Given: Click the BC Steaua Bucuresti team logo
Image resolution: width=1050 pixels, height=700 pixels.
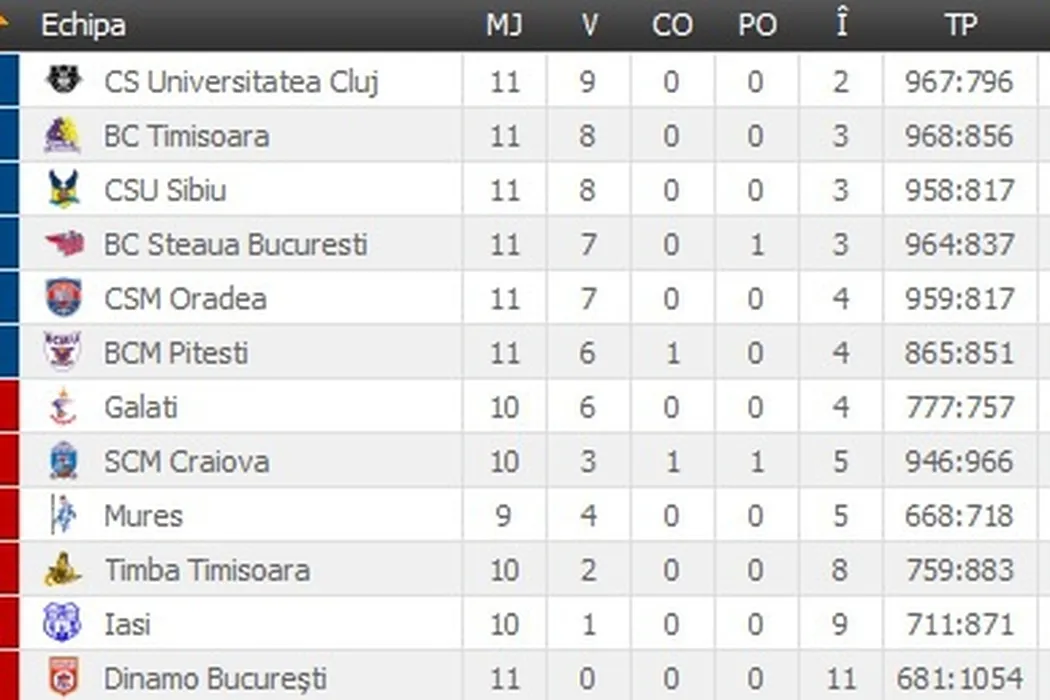Looking at the screenshot, I should click(x=64, y=243).
